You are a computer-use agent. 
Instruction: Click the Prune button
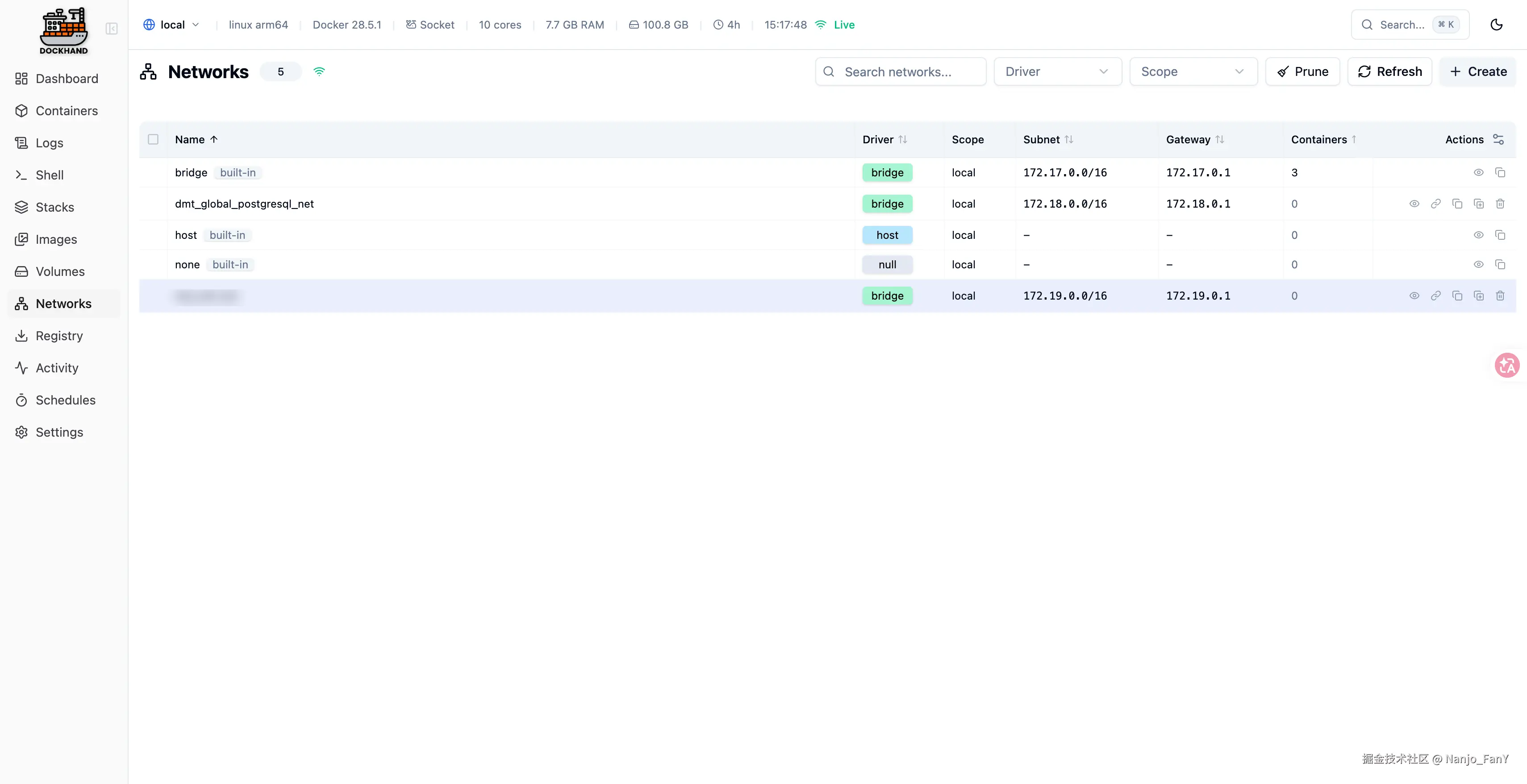click(1302, 72)
